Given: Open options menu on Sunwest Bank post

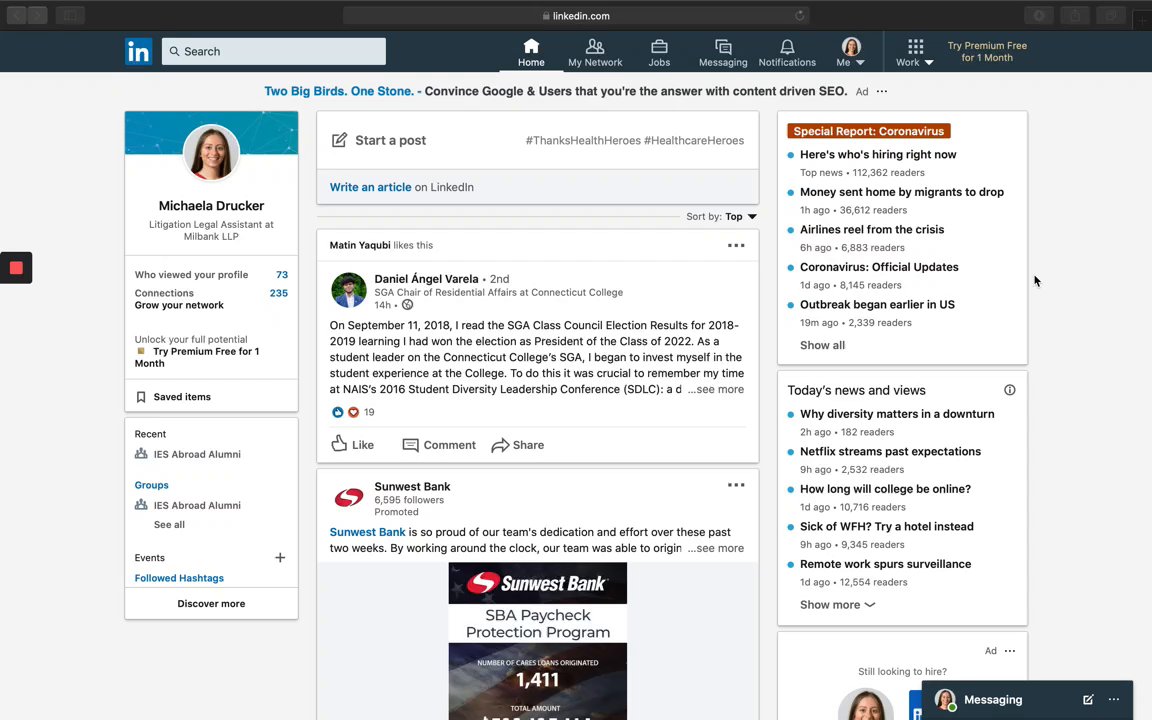Looking at the screenshot, I should 735,485.
